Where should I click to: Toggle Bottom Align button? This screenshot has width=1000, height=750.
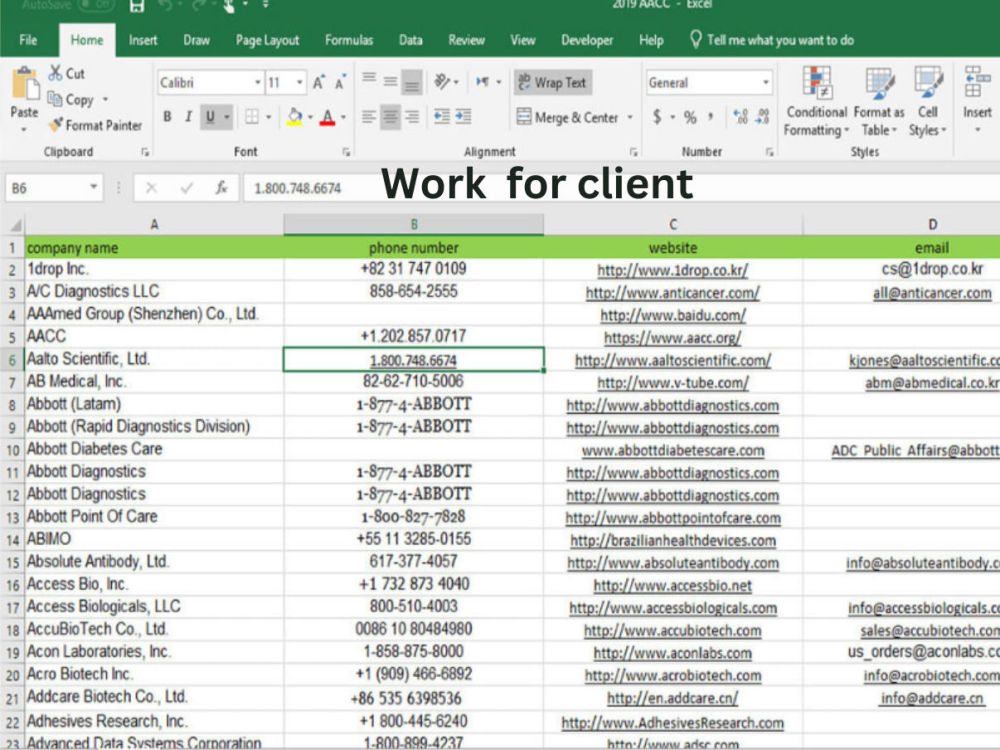412,82
